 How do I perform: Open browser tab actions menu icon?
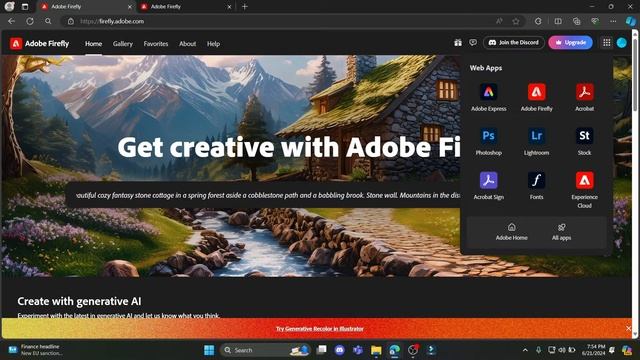point(25,7)
